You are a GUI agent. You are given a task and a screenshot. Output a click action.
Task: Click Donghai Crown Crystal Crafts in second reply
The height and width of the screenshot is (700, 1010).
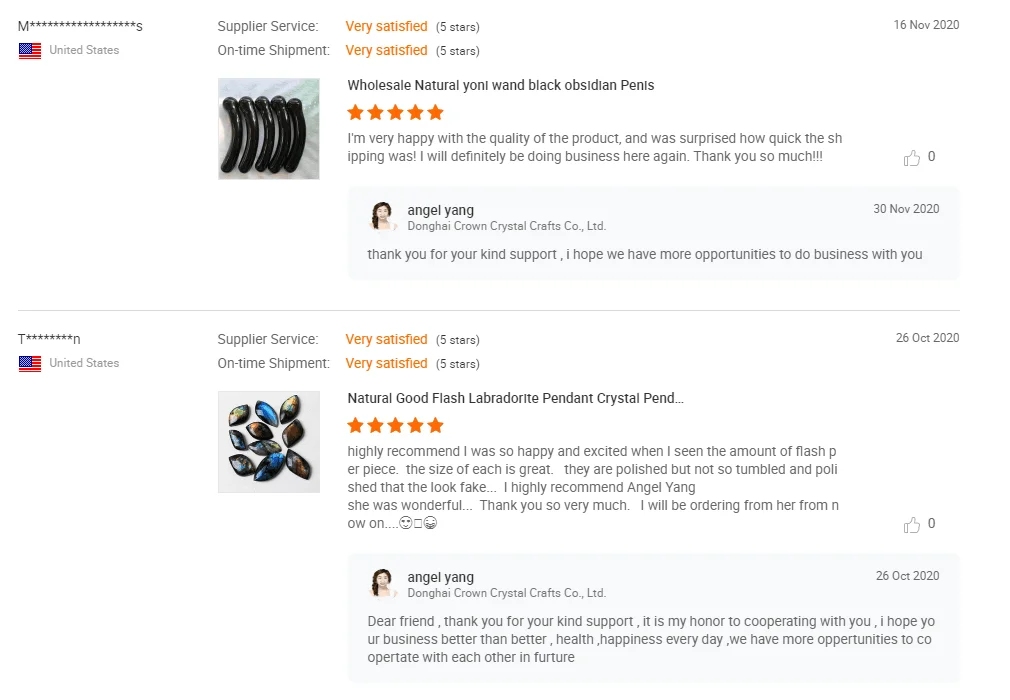(x=506, y=593)
